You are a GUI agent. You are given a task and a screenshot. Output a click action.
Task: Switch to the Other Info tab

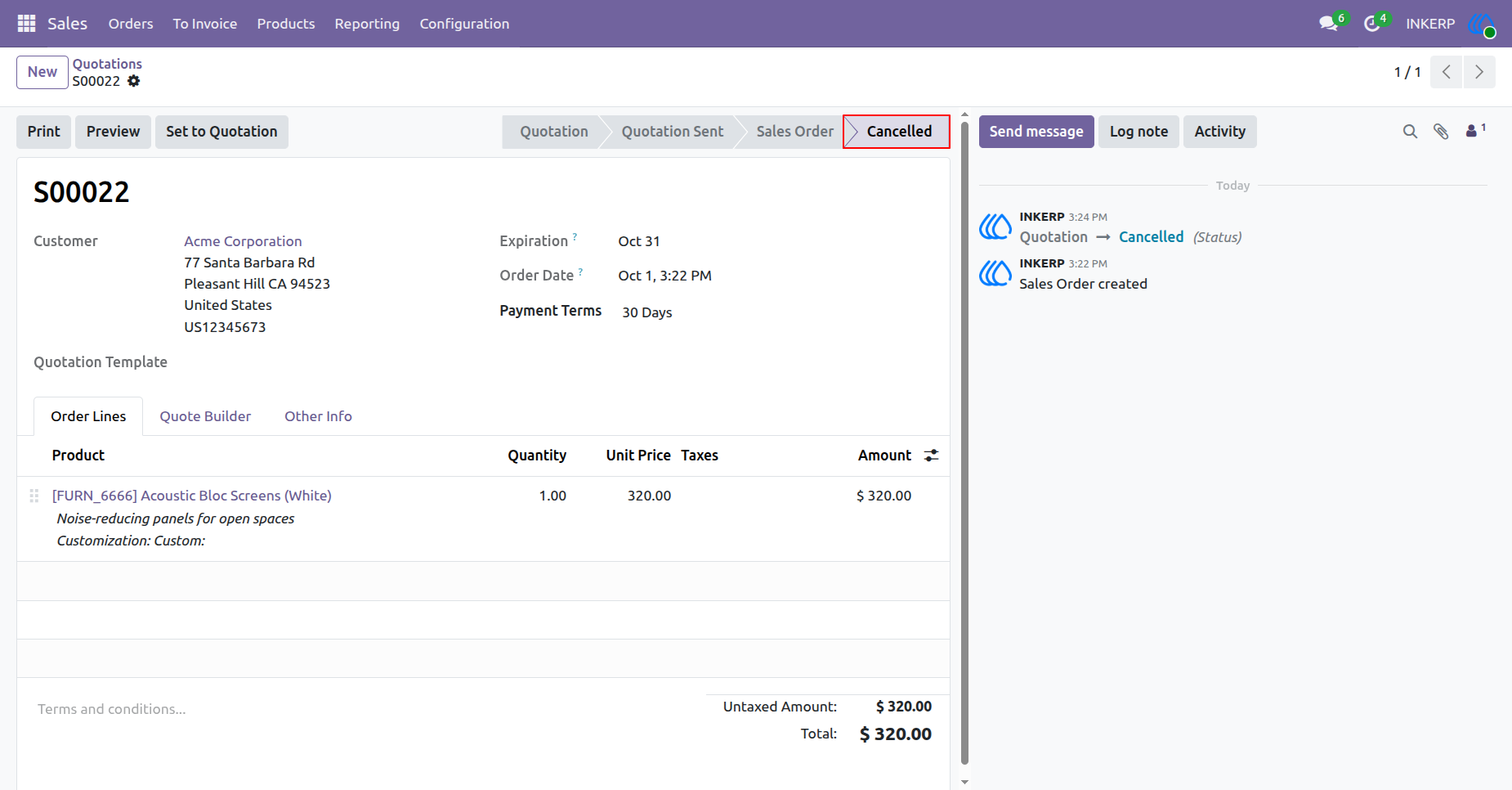tap(318, 416)
